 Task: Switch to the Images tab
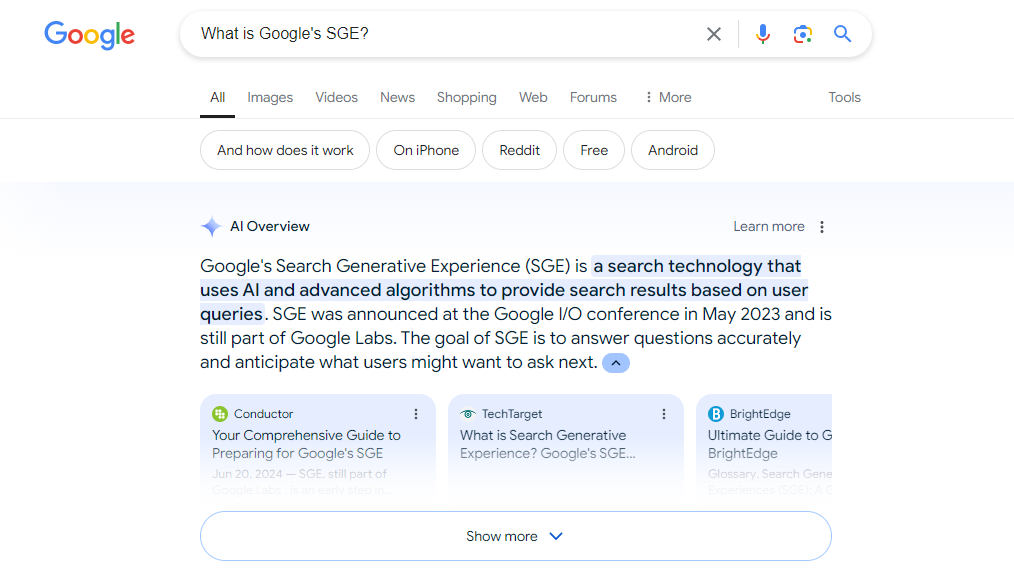(270, 97)
